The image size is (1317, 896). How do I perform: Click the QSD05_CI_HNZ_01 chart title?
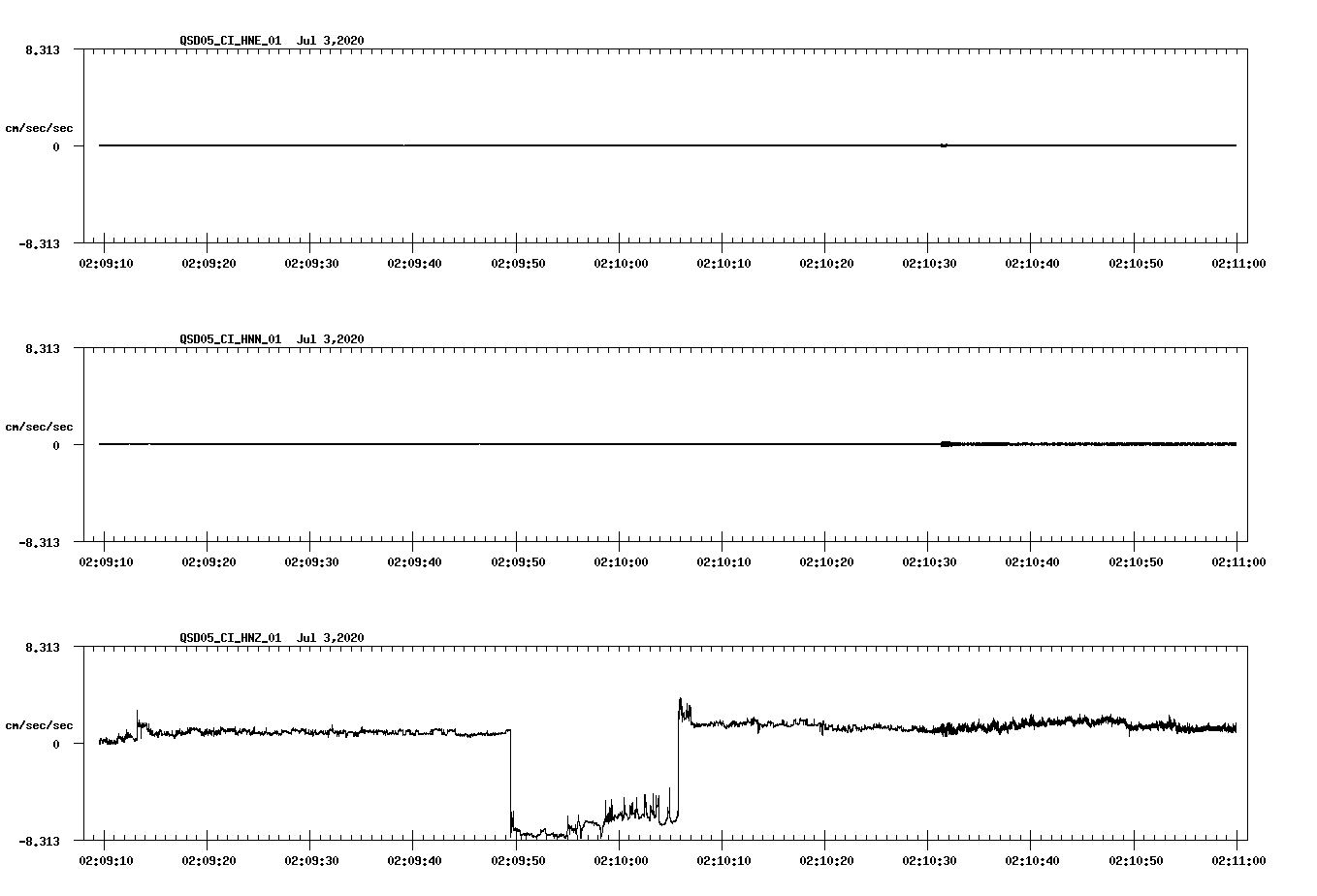coord(272,638)
